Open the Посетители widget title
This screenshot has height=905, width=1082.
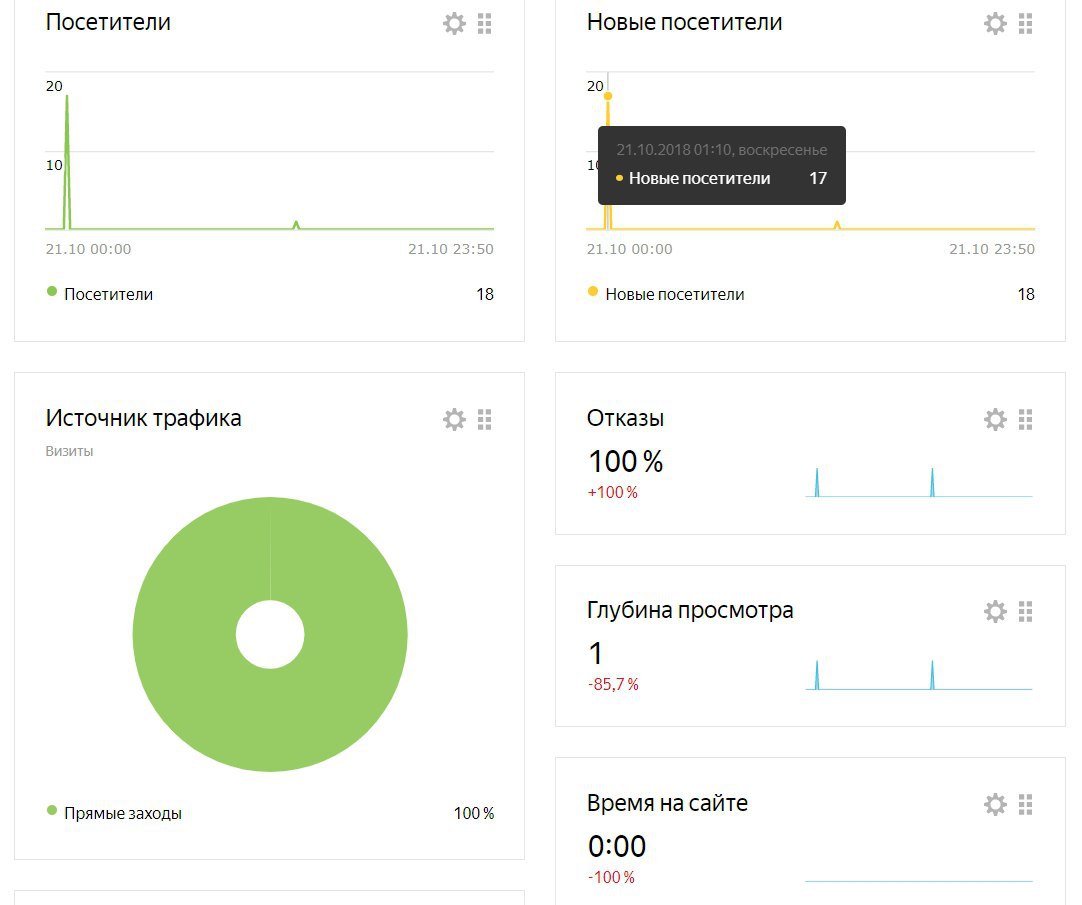point(108,23)
